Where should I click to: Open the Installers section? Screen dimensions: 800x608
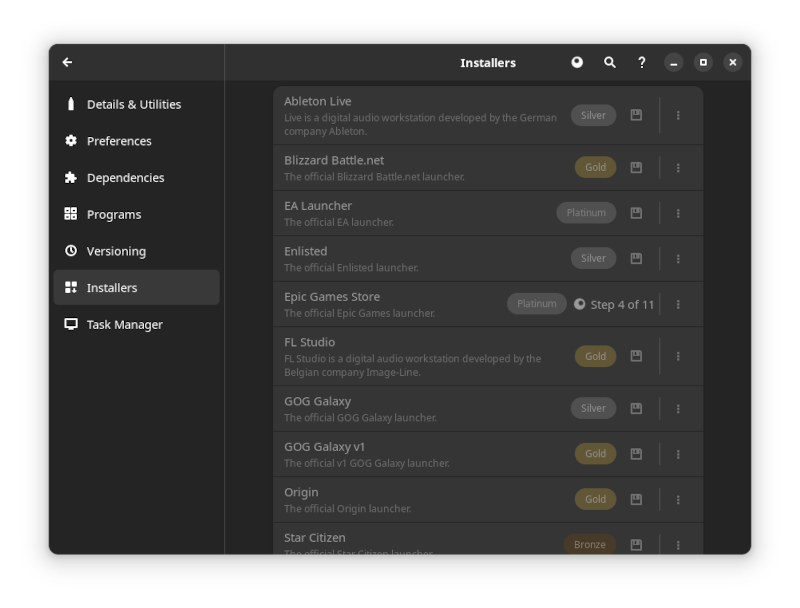[x=116, y=287]
